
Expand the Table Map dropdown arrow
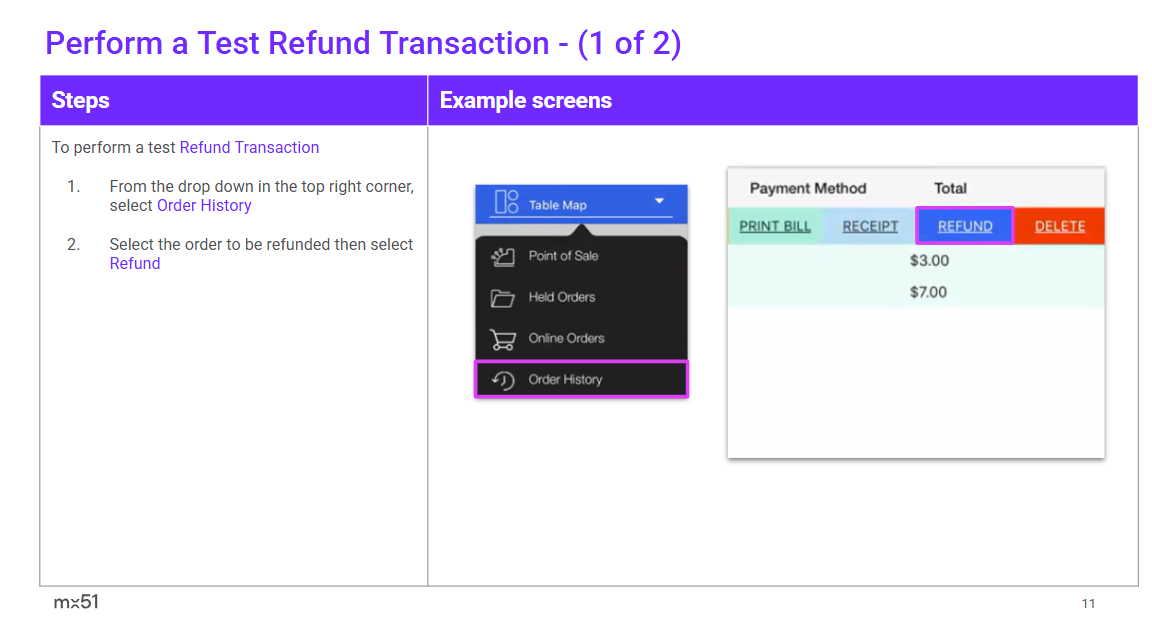pyautogui.click(x=659, y=201)
